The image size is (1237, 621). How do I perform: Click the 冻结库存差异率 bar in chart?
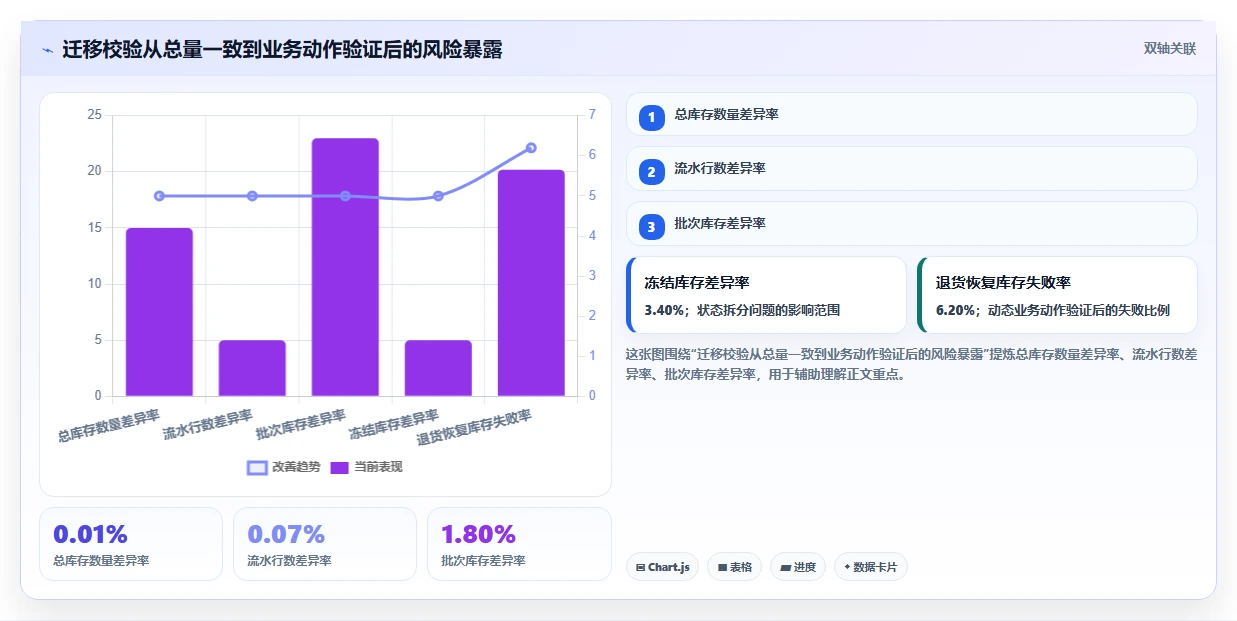coord(438,368)
